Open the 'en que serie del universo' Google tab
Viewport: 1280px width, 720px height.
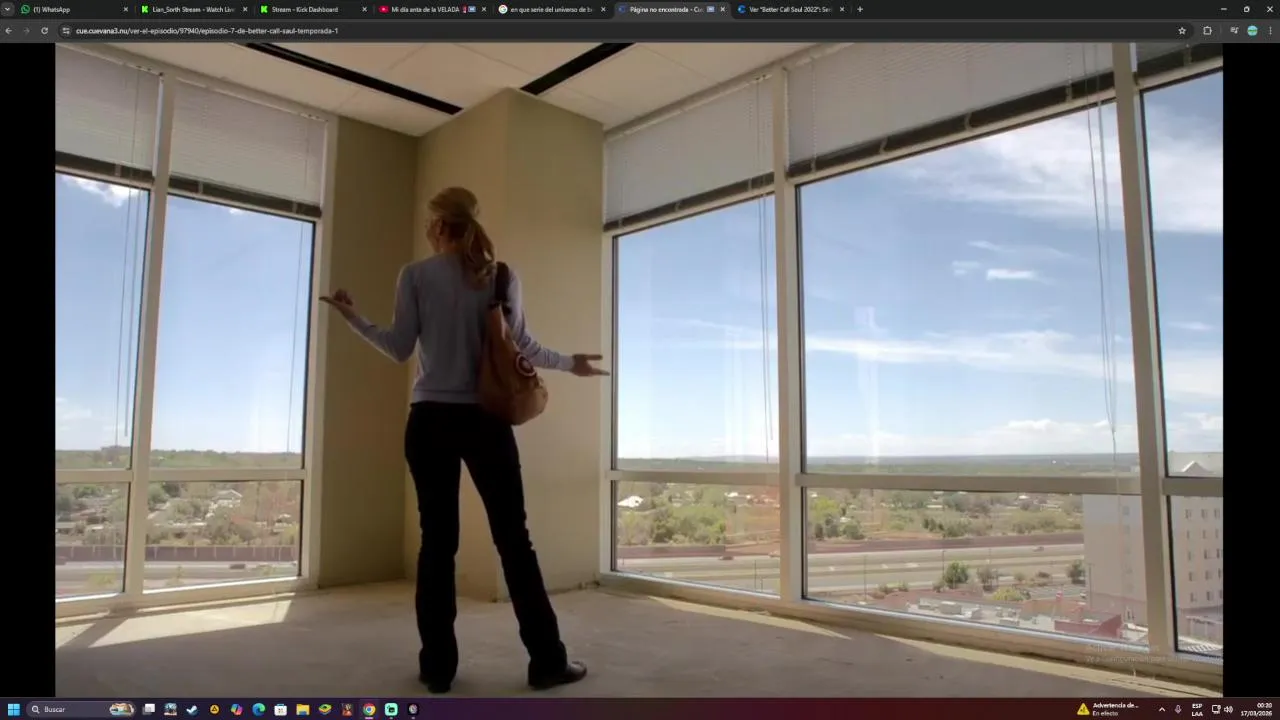(x=552, y=9)
